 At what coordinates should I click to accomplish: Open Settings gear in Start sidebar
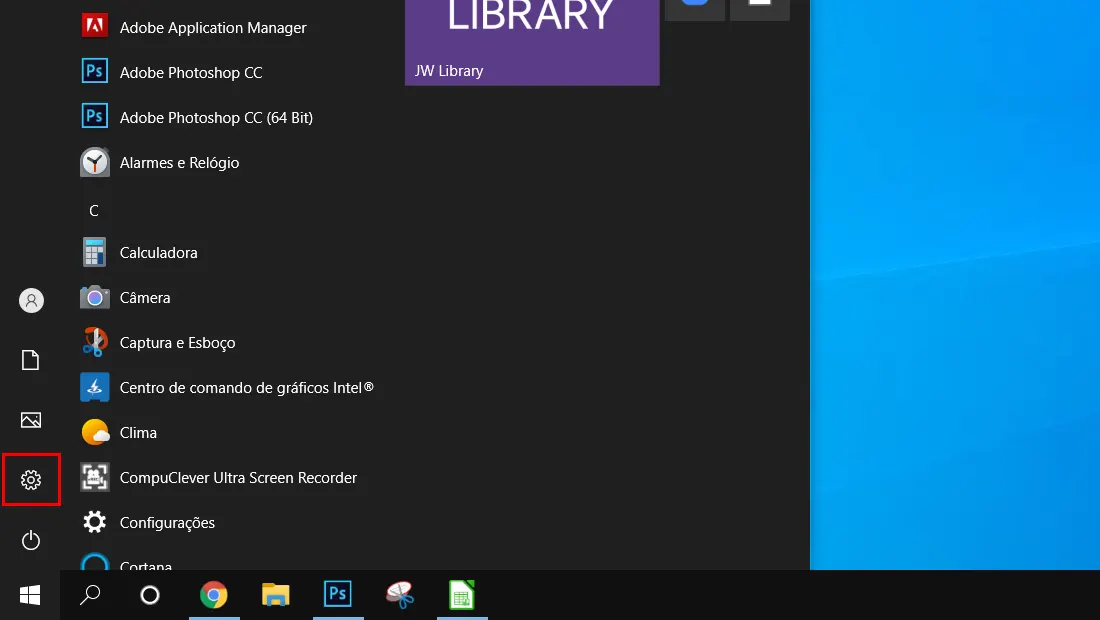[31, 480]
